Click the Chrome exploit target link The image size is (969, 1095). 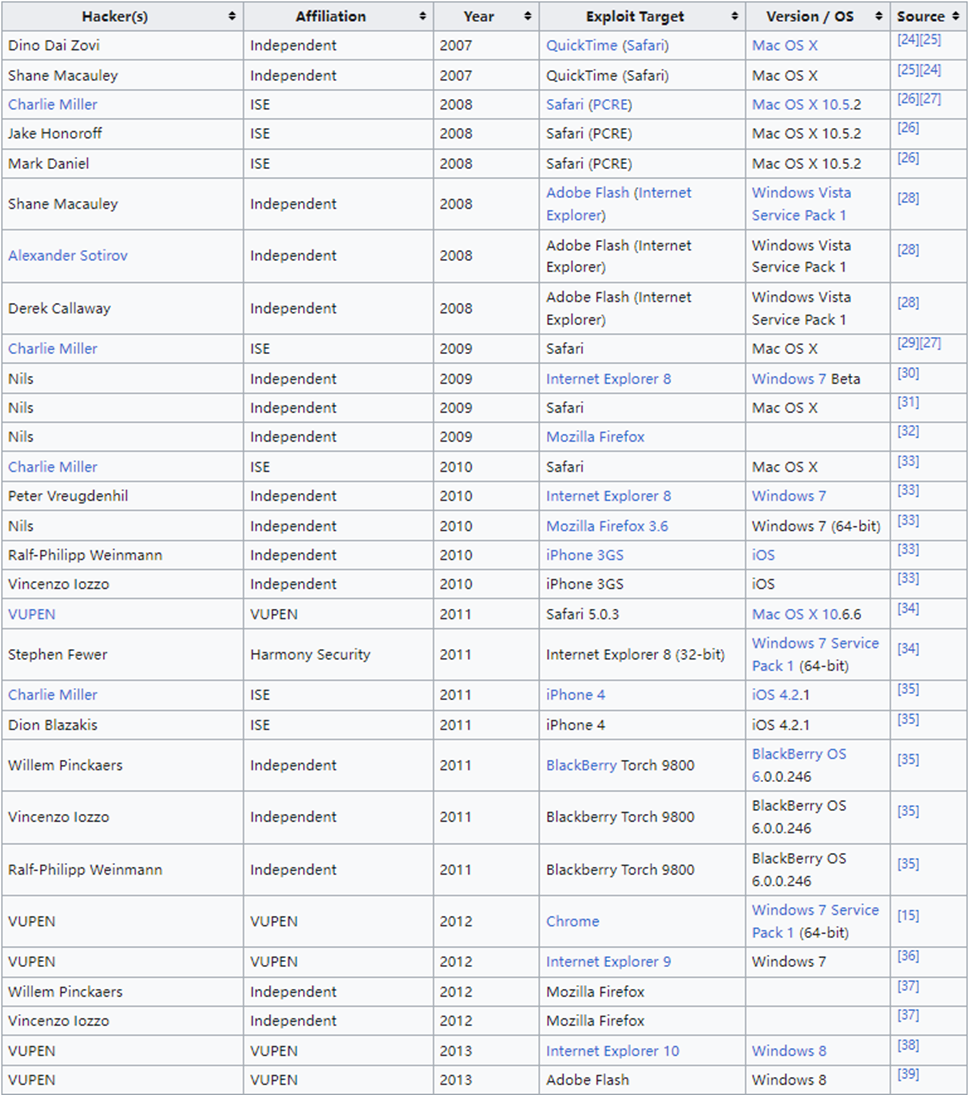[x=573, y=922]
